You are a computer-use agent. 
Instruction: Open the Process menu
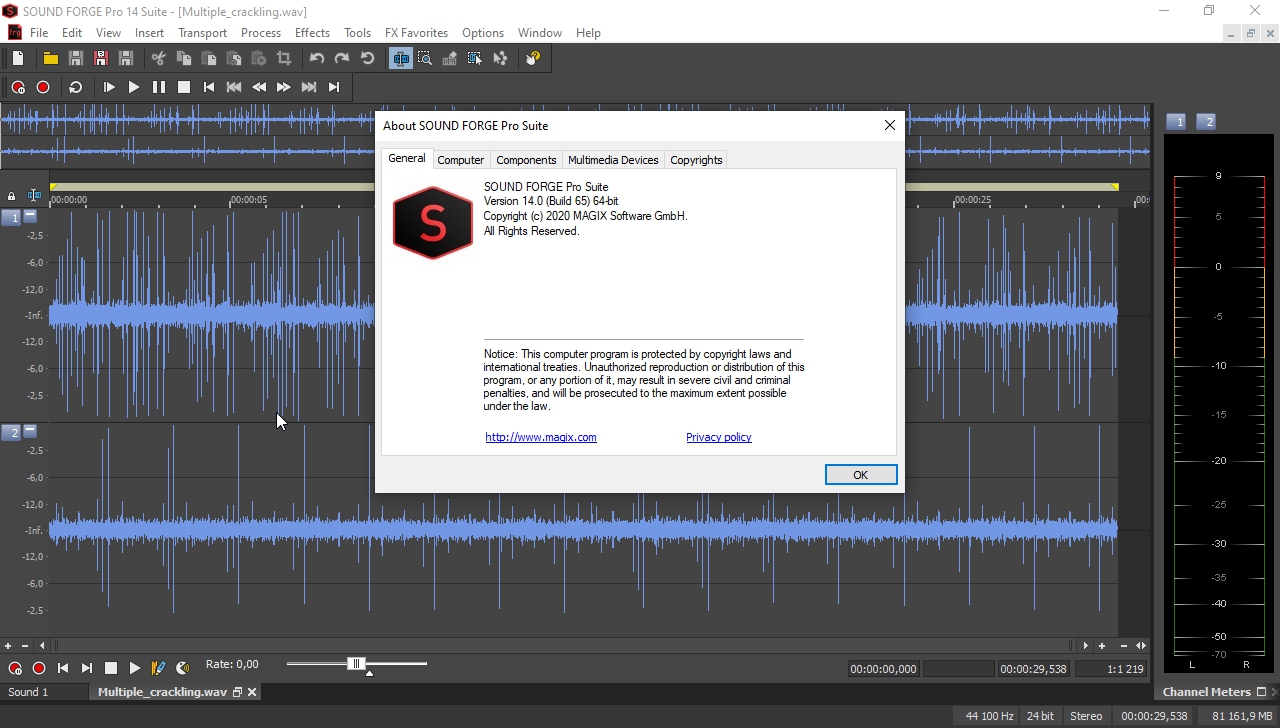(x=261, y=33)
